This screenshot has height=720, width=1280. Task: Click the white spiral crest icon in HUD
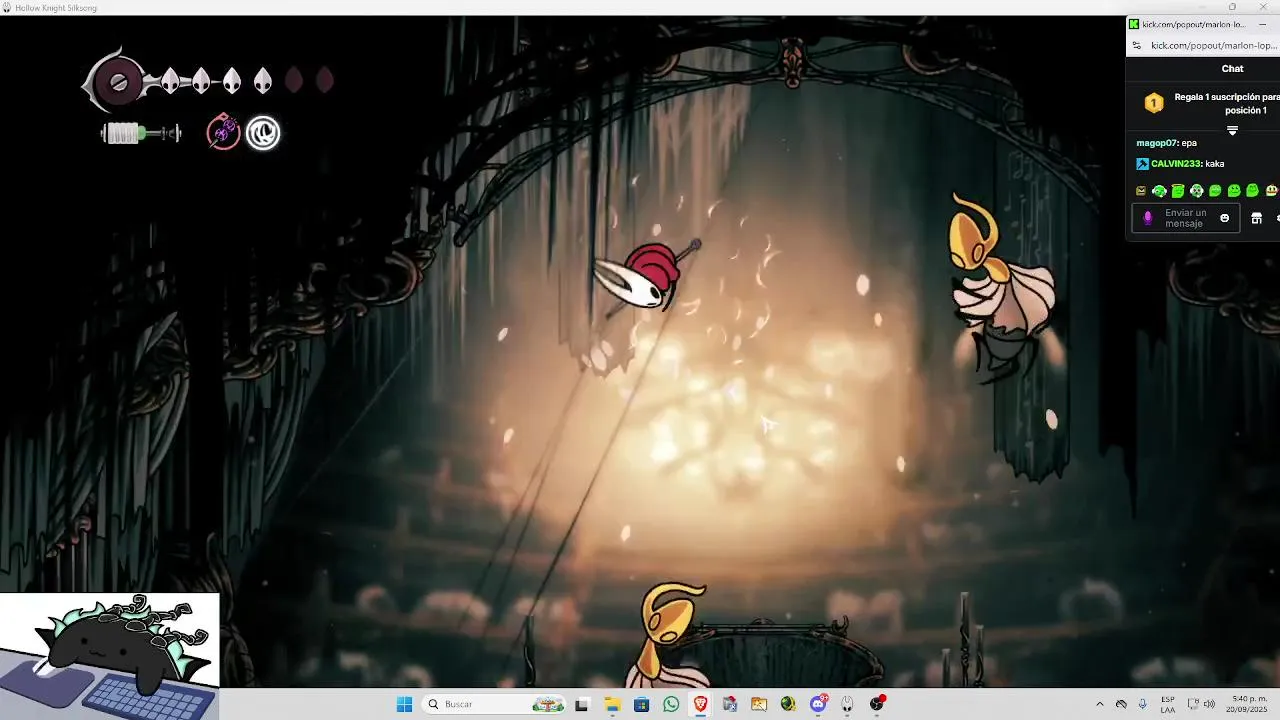(263, 133)
